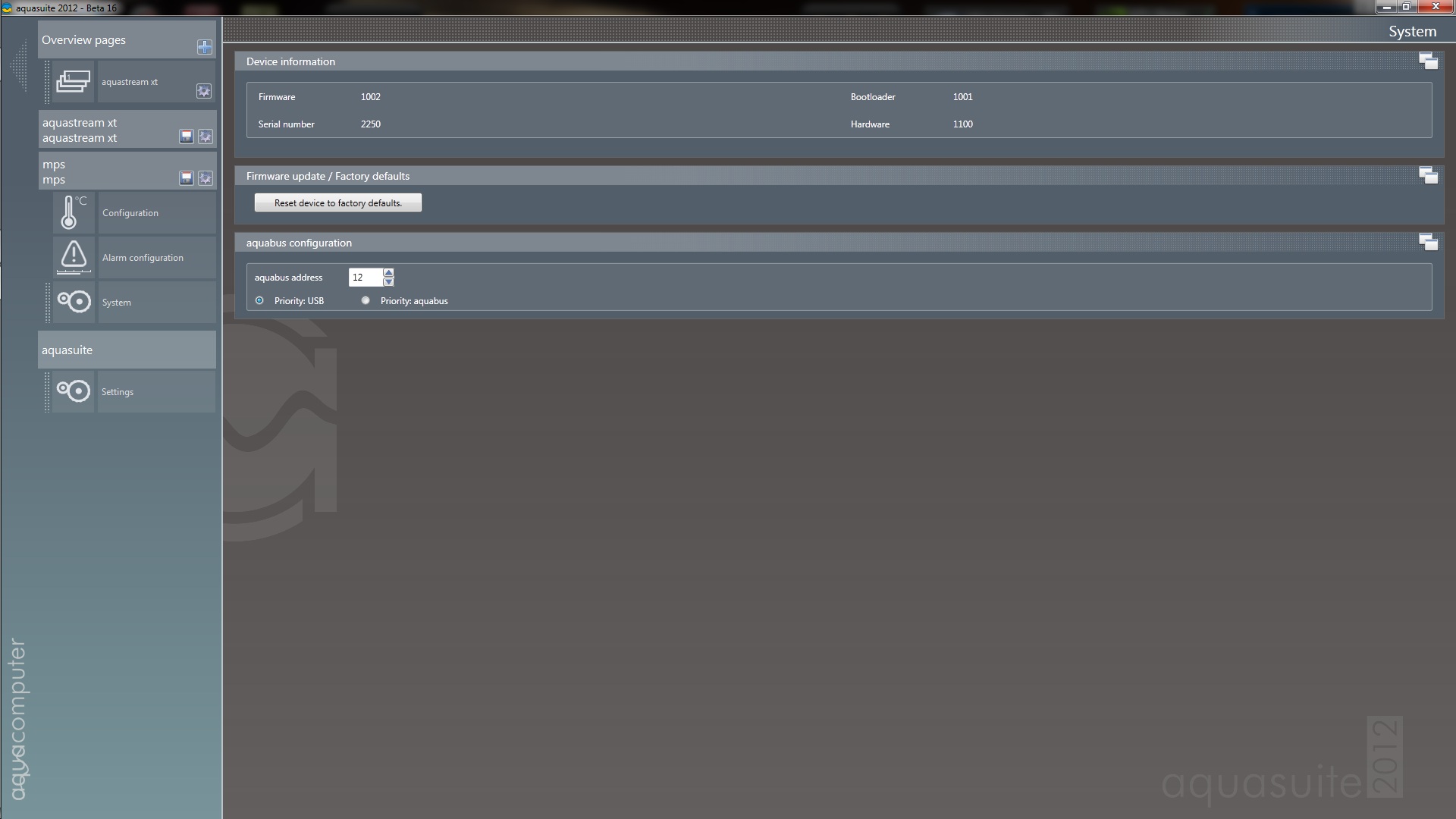Open Alarm configuration warning icon
The height and width of the screenshot is (819, 1456).
pos(74,257)
